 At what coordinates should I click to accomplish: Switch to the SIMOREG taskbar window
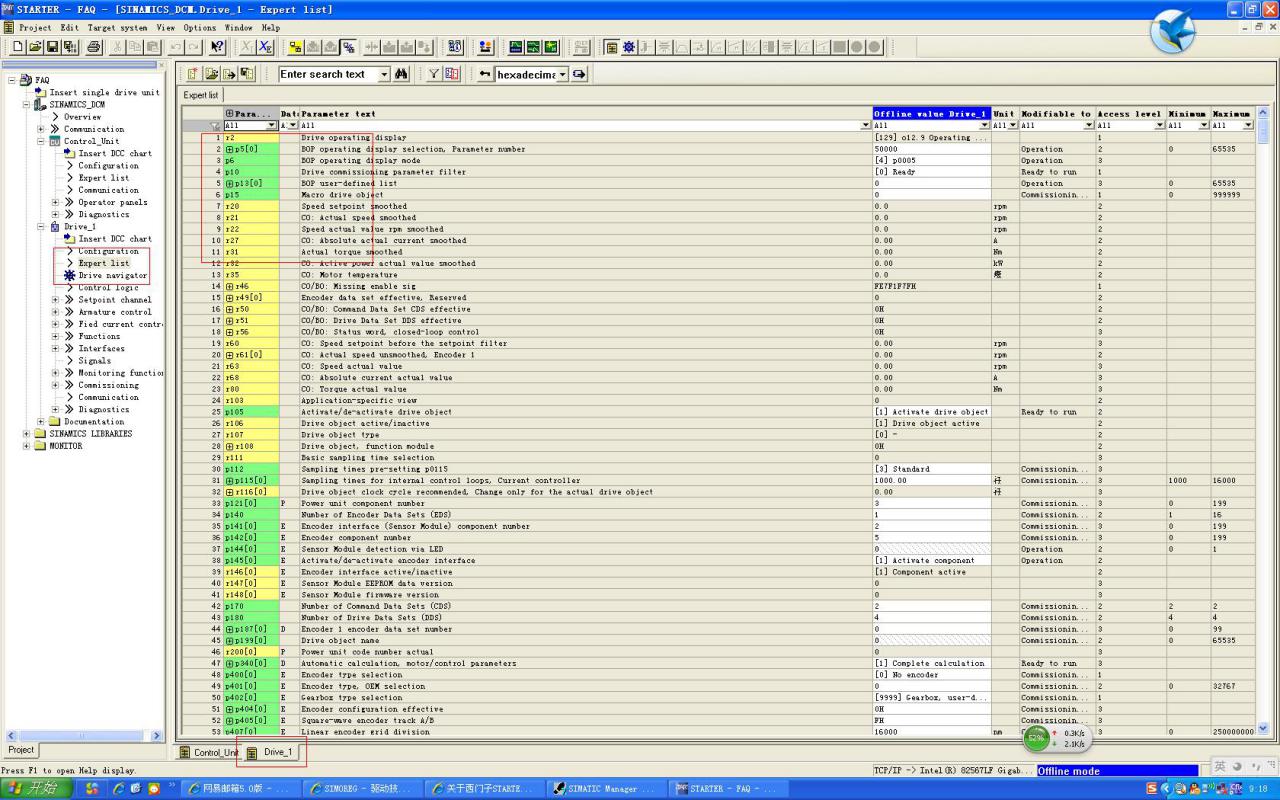pyautogui.click(x=362, y=789)
